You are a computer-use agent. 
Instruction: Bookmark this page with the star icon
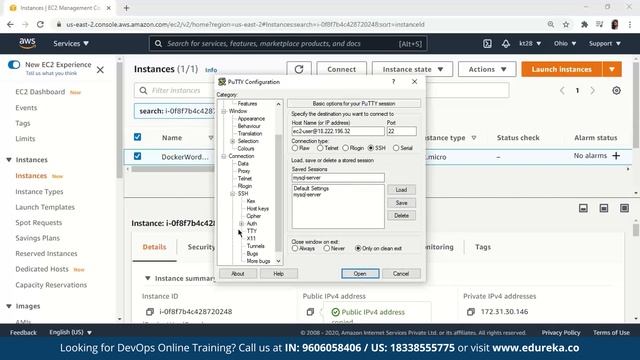566,24
